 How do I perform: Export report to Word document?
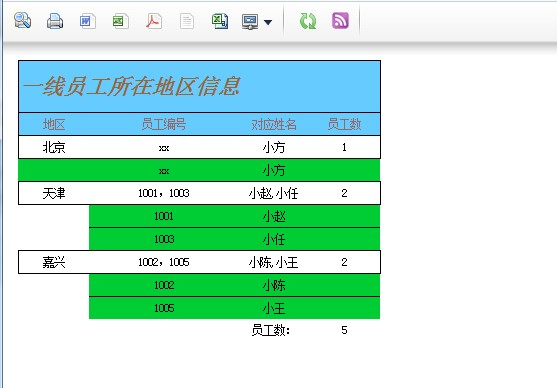click(88, 21)
